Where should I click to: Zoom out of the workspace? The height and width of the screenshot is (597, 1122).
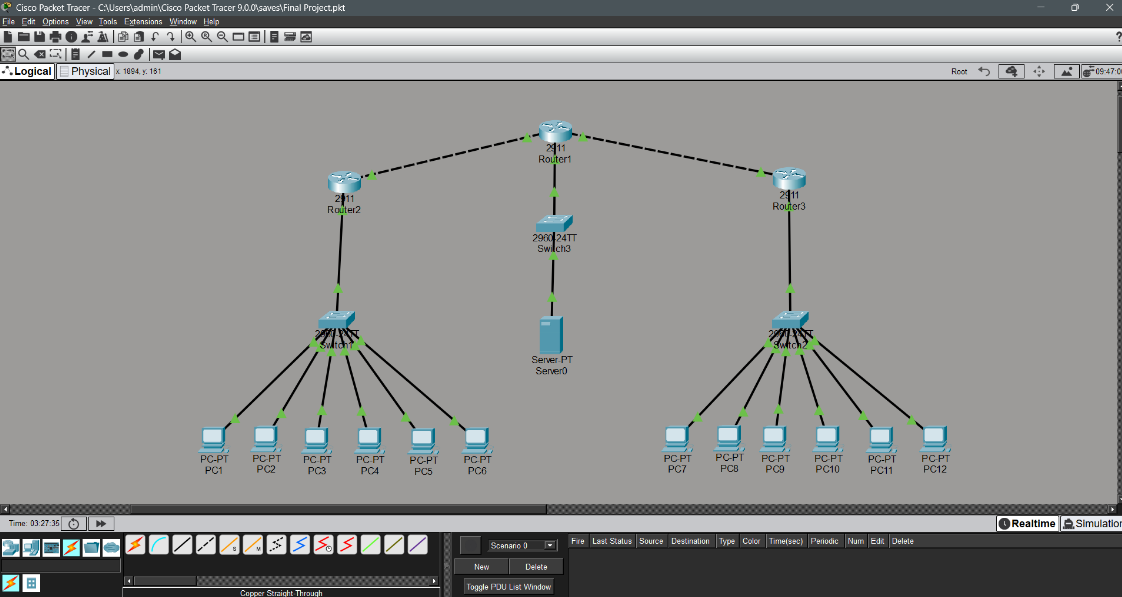223,37
